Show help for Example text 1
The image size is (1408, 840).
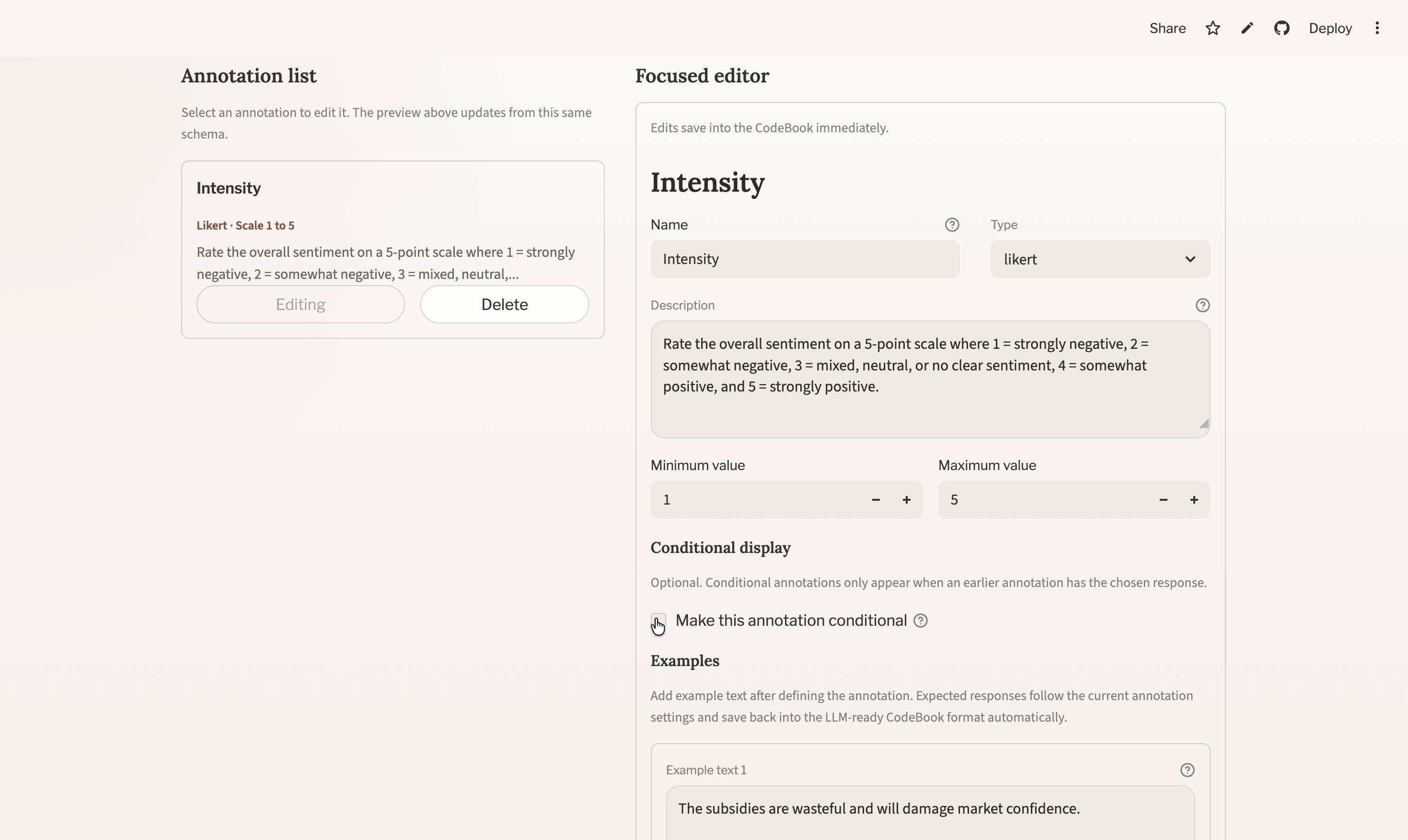click(1187, 770)
